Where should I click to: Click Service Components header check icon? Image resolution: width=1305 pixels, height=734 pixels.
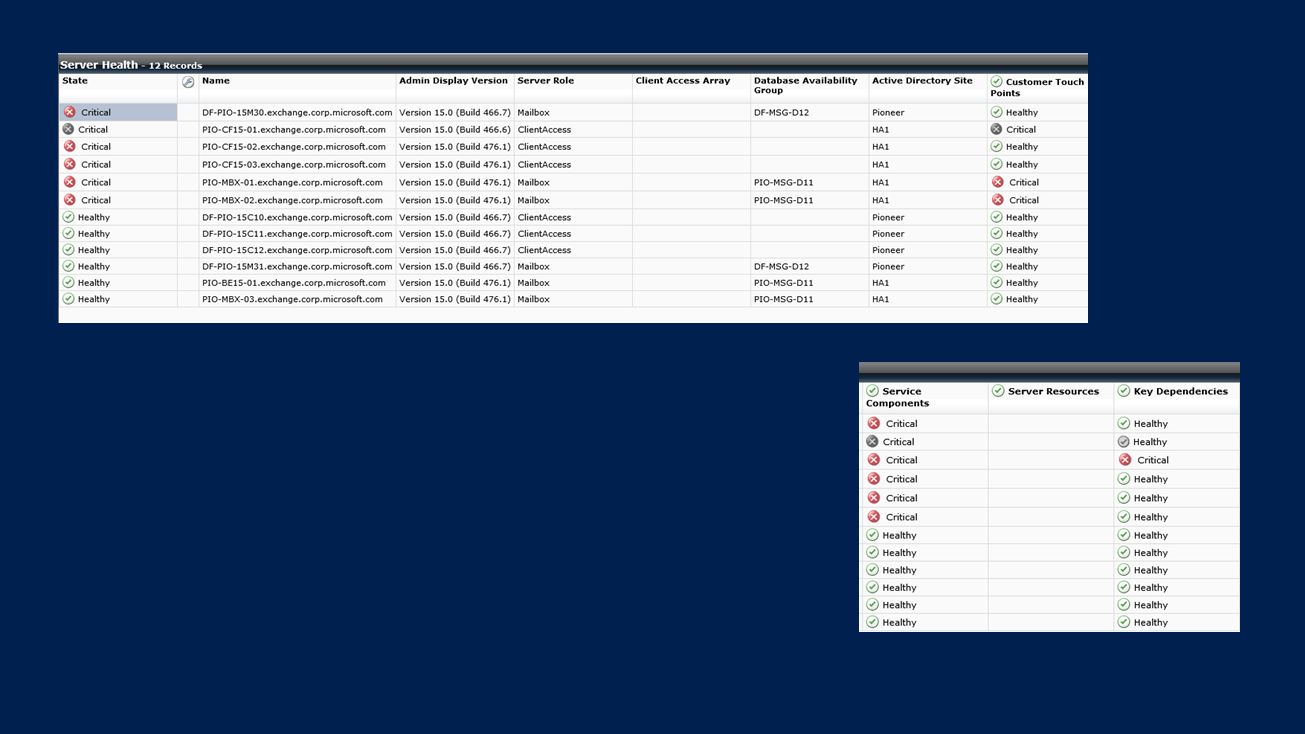pos(872,391)
